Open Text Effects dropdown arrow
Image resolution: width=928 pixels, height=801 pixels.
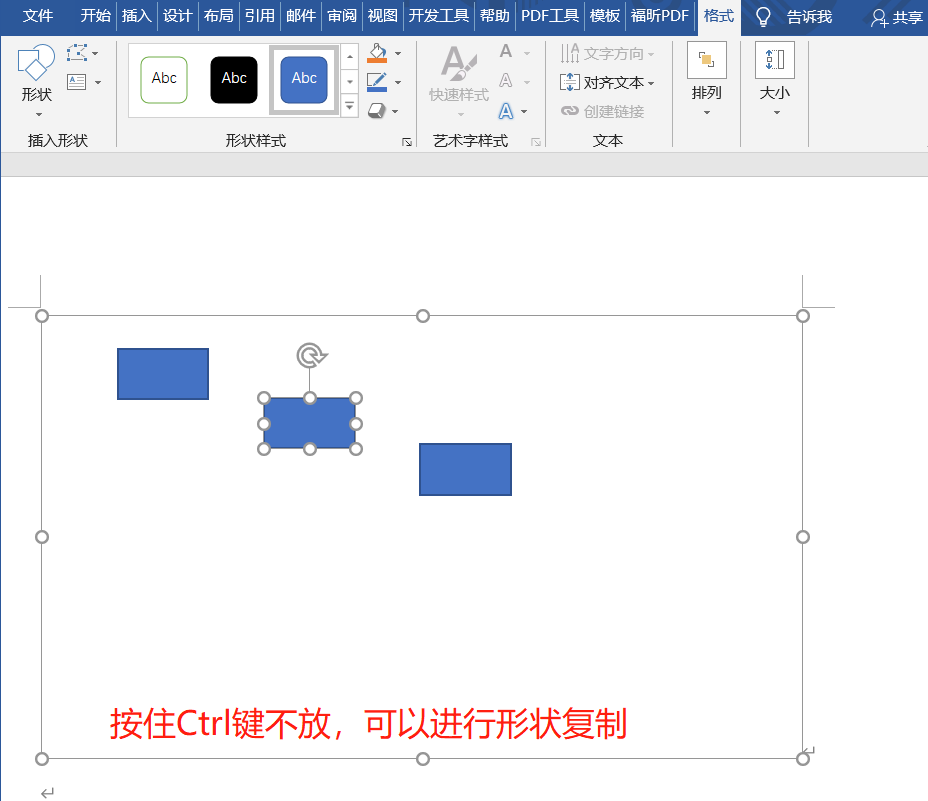click(524, 111)
